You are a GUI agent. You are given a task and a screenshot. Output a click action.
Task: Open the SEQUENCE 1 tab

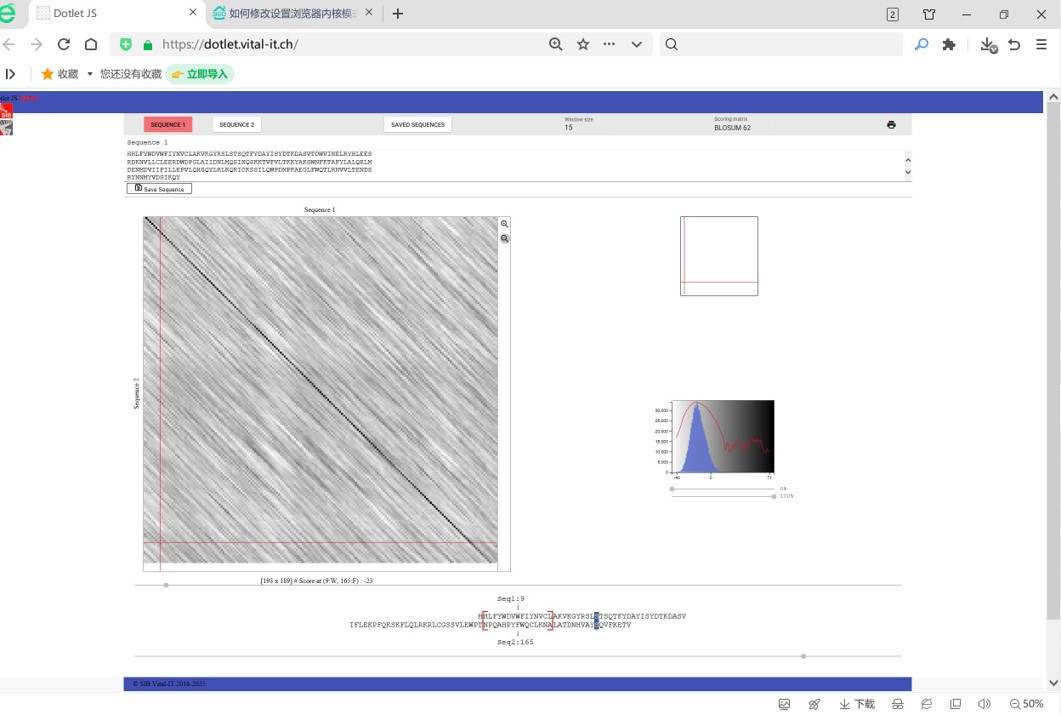(168, 124)
